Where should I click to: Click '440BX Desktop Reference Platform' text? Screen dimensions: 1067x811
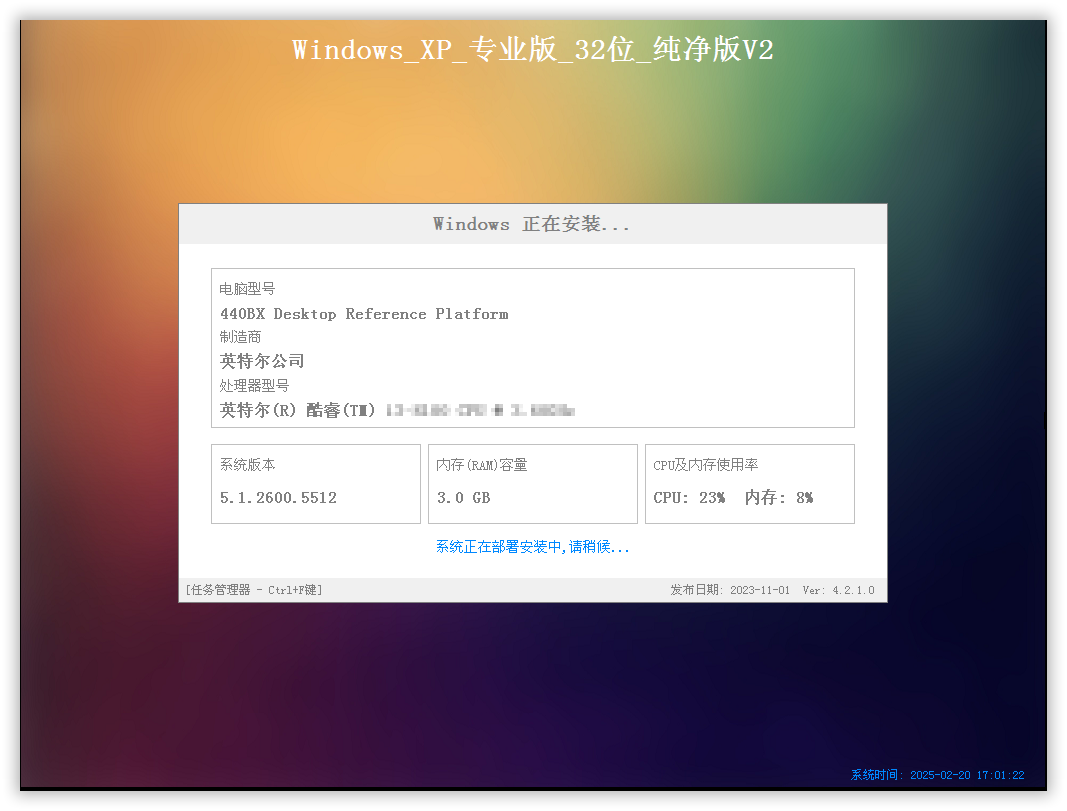tap(364, 314)
